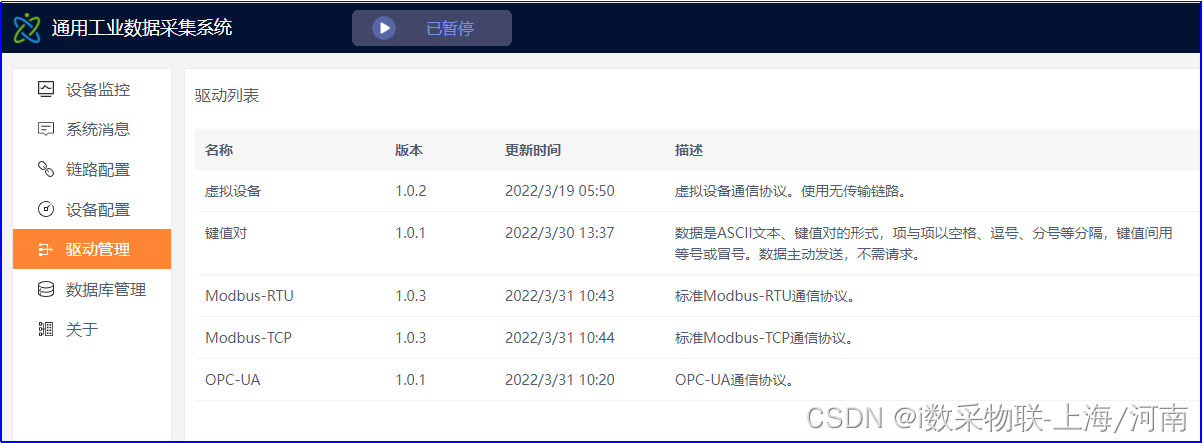Click the play icon in status button

click(x=384, y=28)
